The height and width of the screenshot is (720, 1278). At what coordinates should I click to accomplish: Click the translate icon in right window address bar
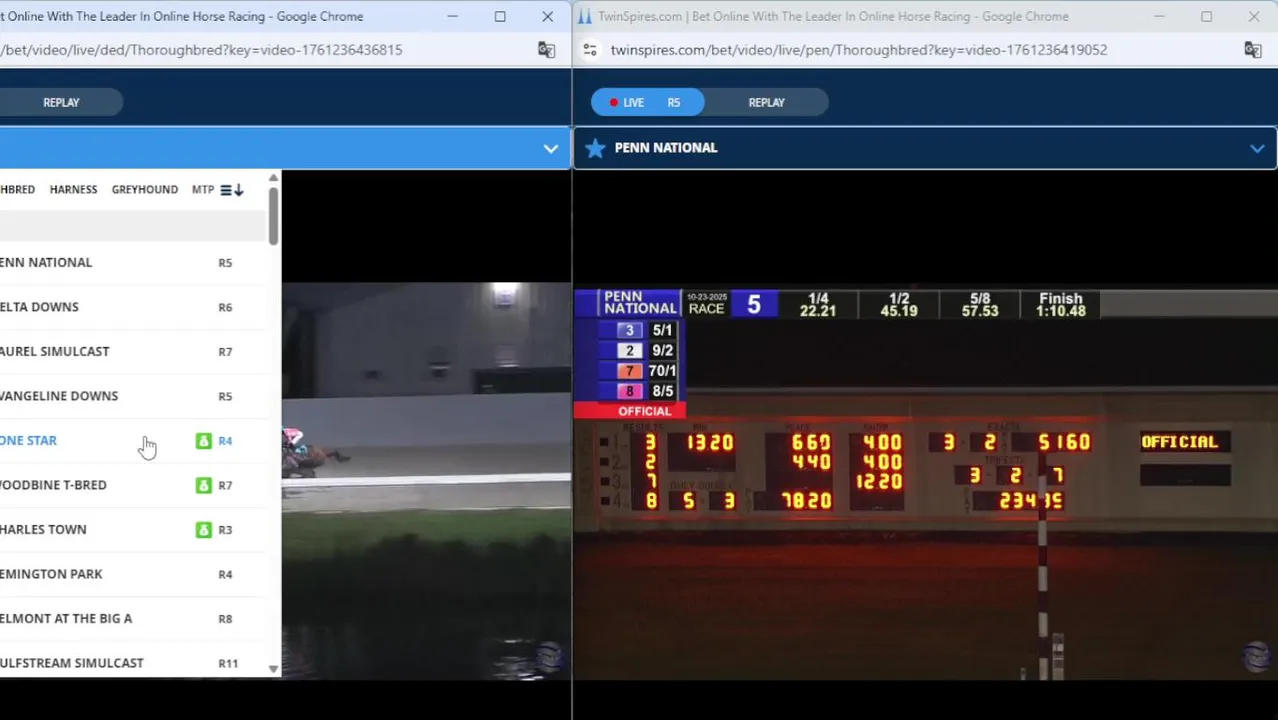point(1253,50)
